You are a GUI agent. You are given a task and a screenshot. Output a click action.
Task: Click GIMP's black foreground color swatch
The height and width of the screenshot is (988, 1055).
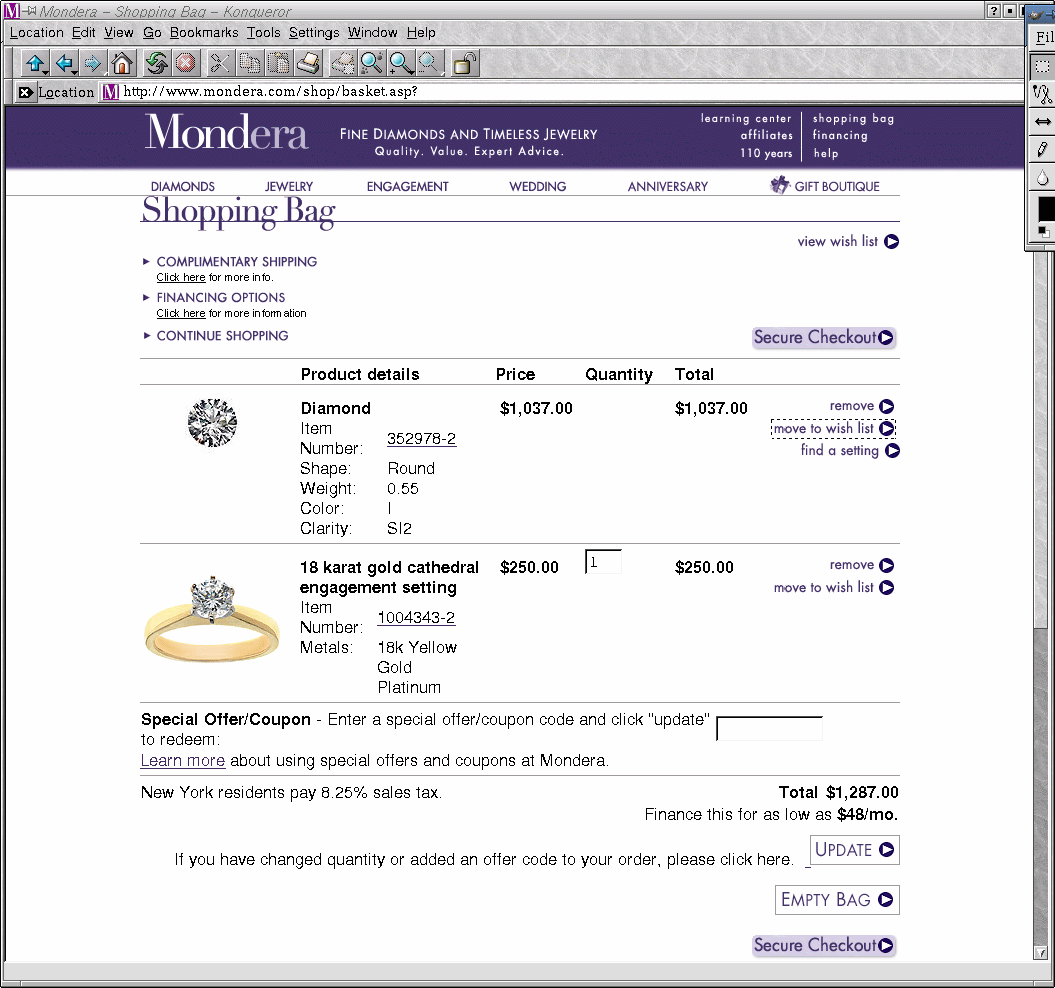[1046, 209]
